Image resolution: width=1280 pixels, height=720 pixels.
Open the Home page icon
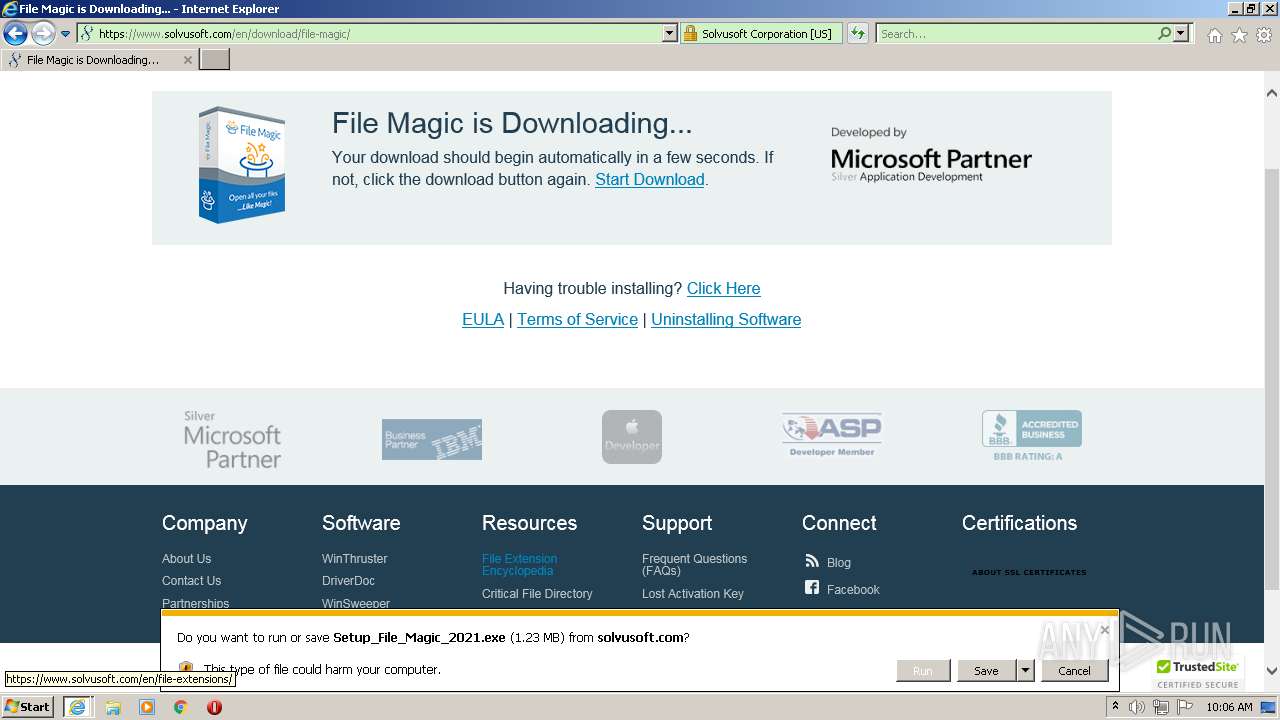[1214, 35]
